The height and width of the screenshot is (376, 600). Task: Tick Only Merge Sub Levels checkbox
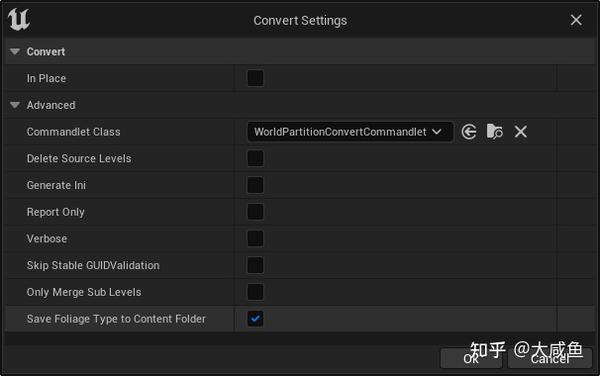255,292
